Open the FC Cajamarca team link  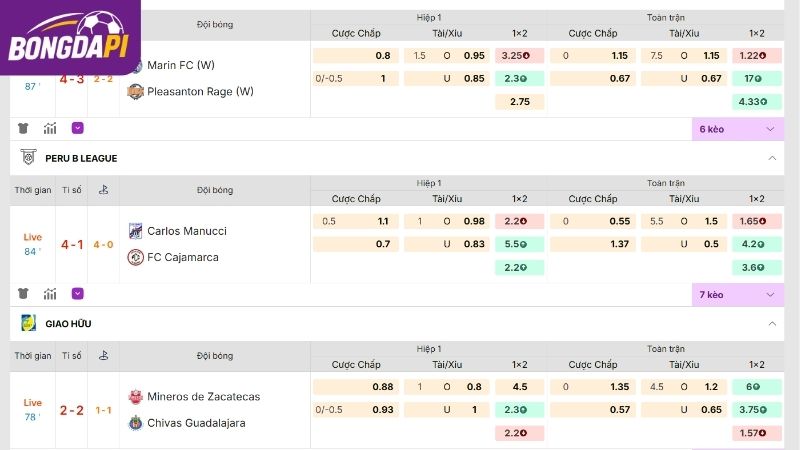(183, 257)
